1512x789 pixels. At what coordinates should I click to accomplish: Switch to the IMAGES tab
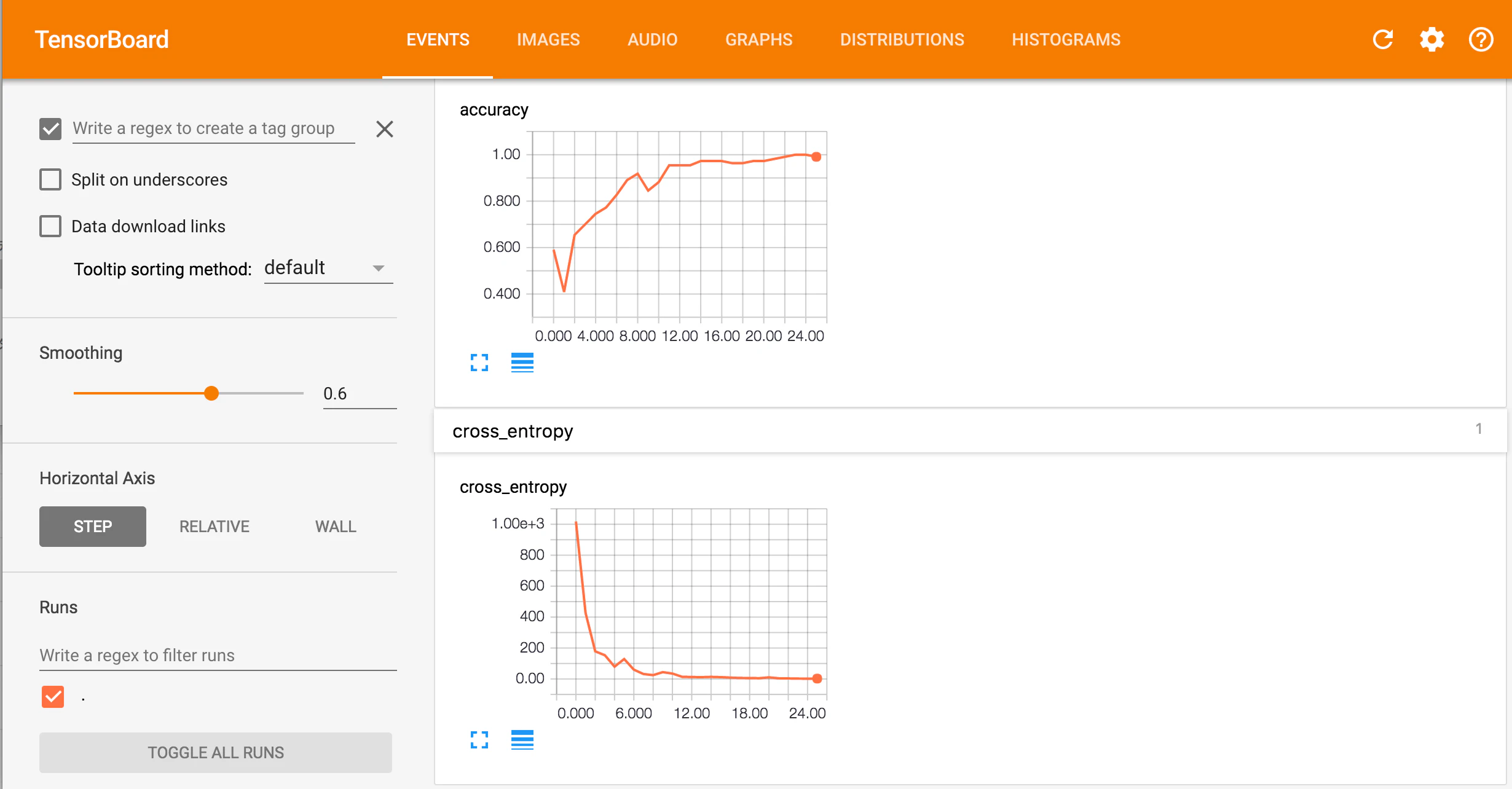click(x=548, y=40)
